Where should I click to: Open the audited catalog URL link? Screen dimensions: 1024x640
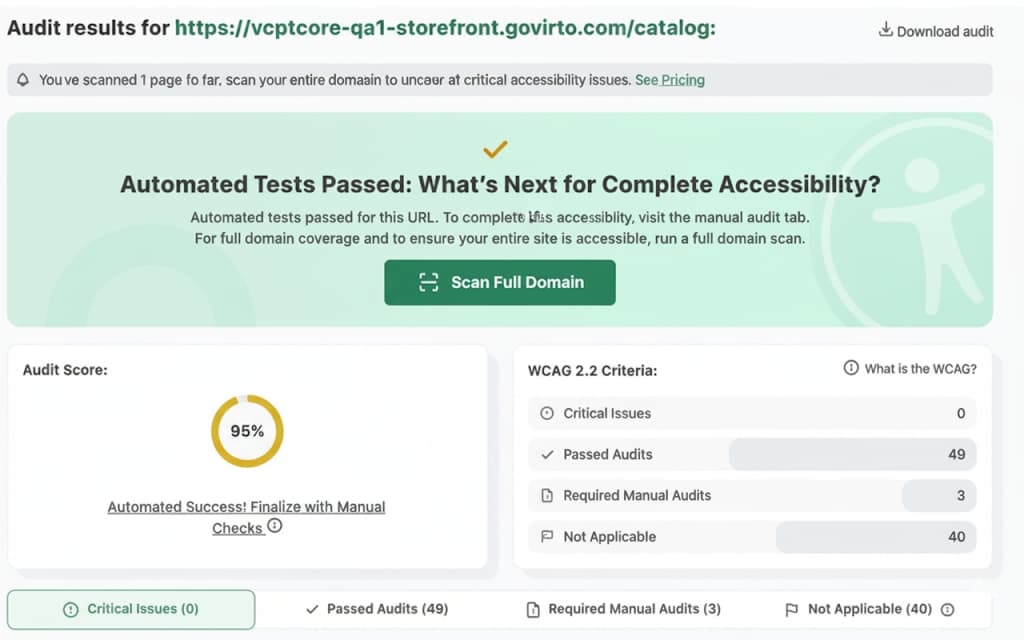(445, 28)
